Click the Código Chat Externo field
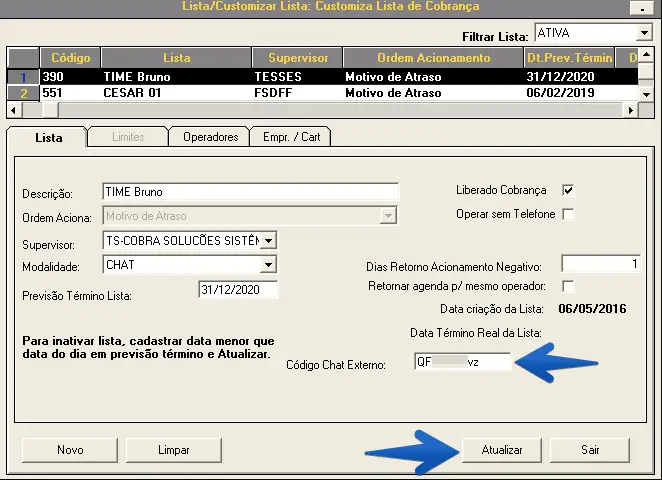 (x=462, y=363)
